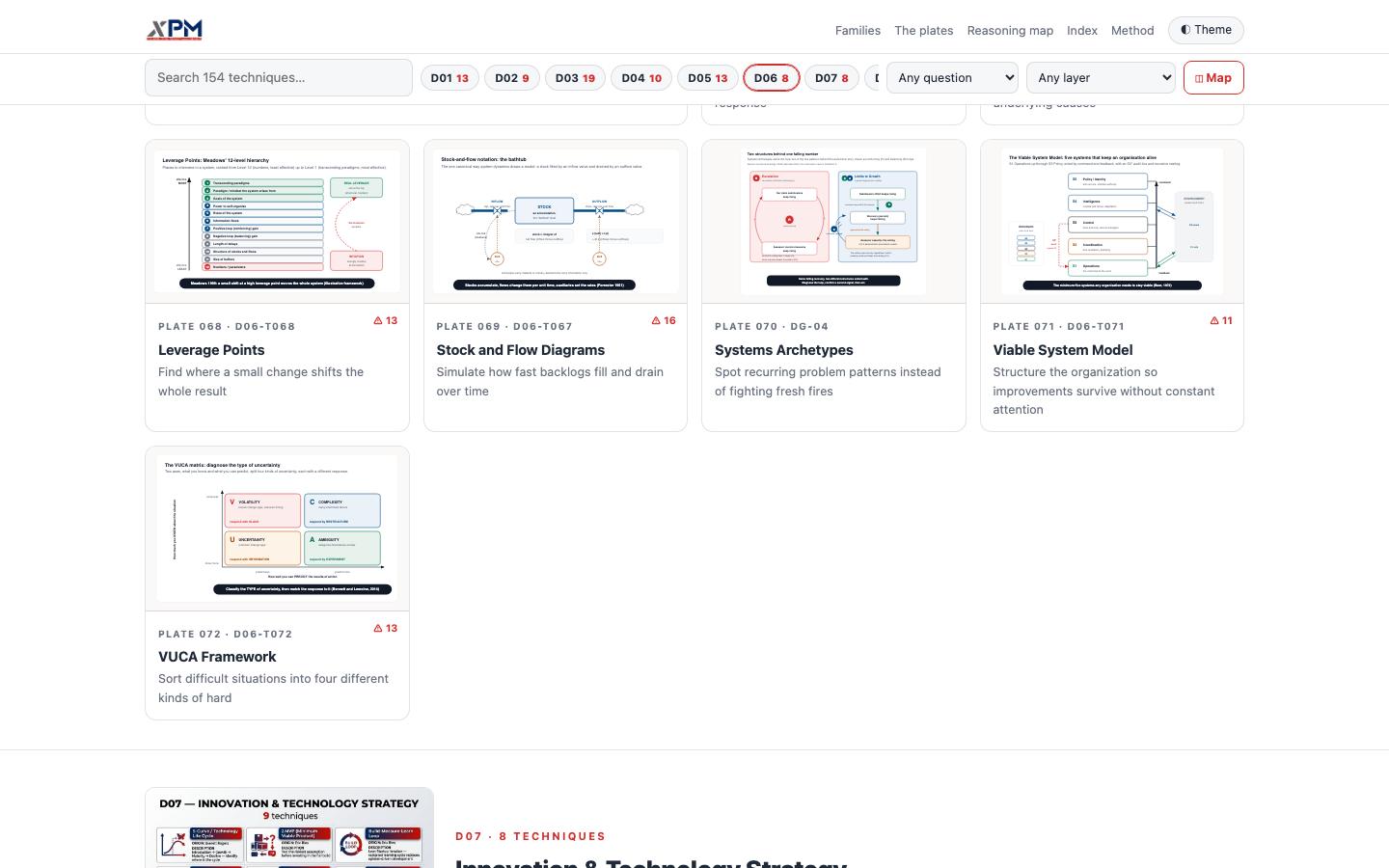
Task: Click warning badge 11 on Viable System Model
Action: 1220,321
